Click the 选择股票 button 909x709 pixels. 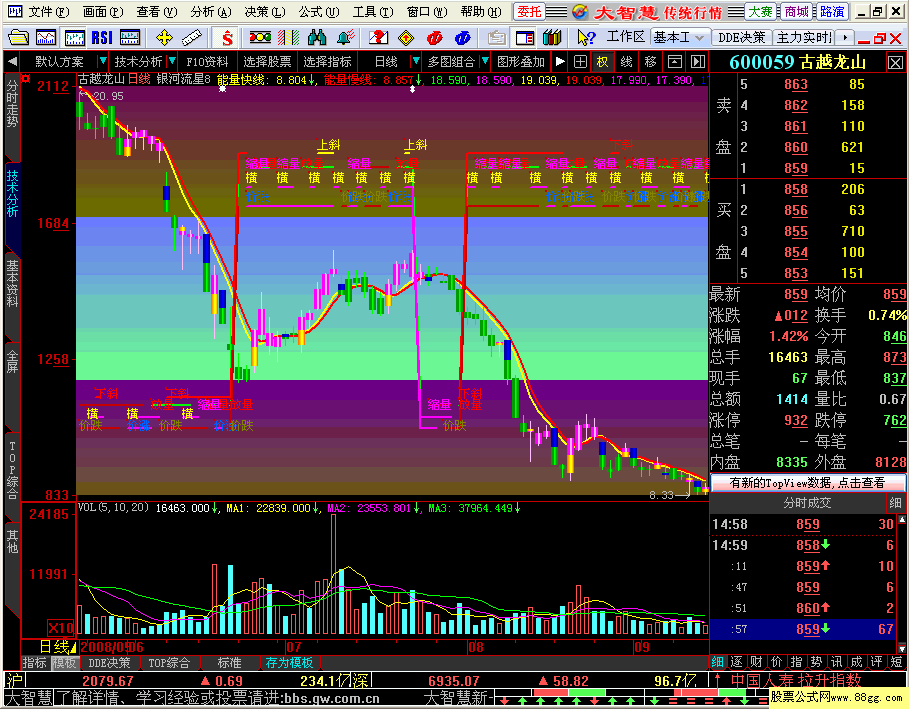pyautogui.click(x=267, y=61)
